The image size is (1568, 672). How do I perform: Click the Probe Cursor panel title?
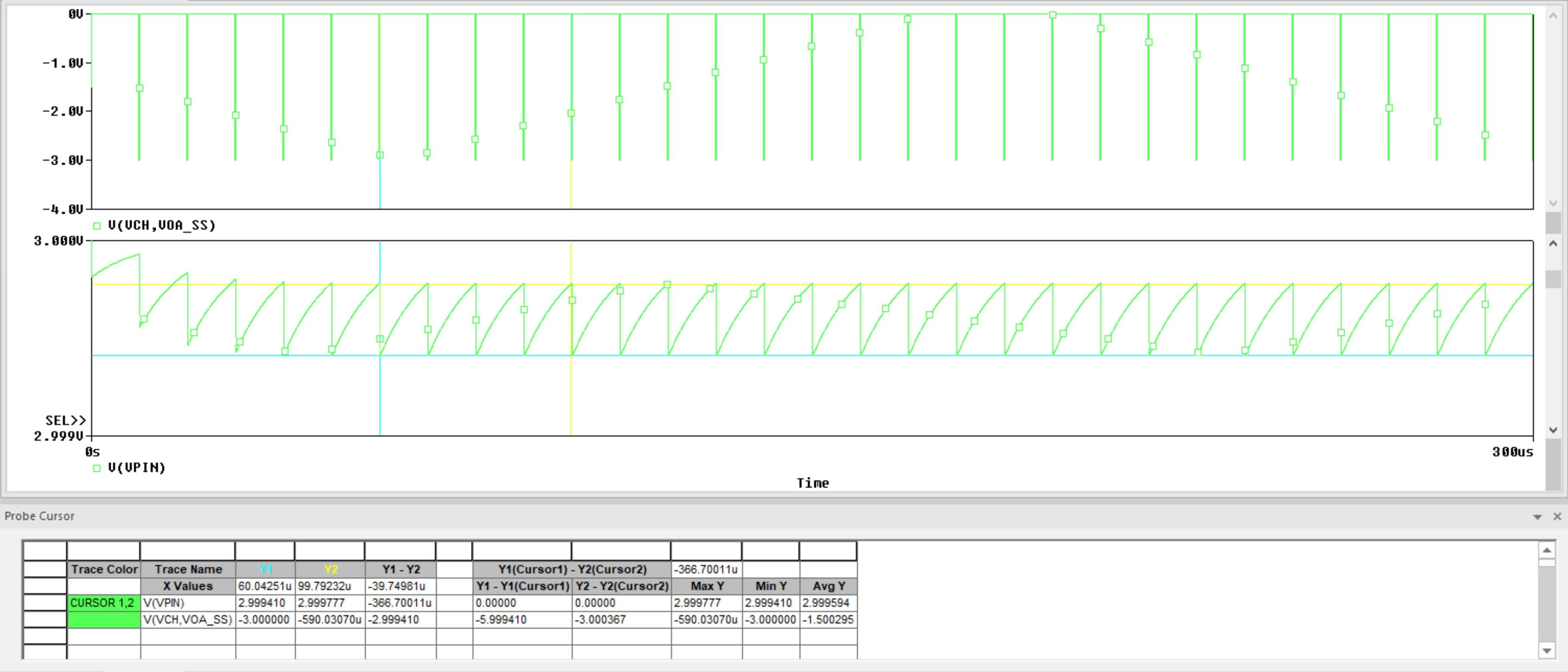pyautogui.click(x=40, y=516)
